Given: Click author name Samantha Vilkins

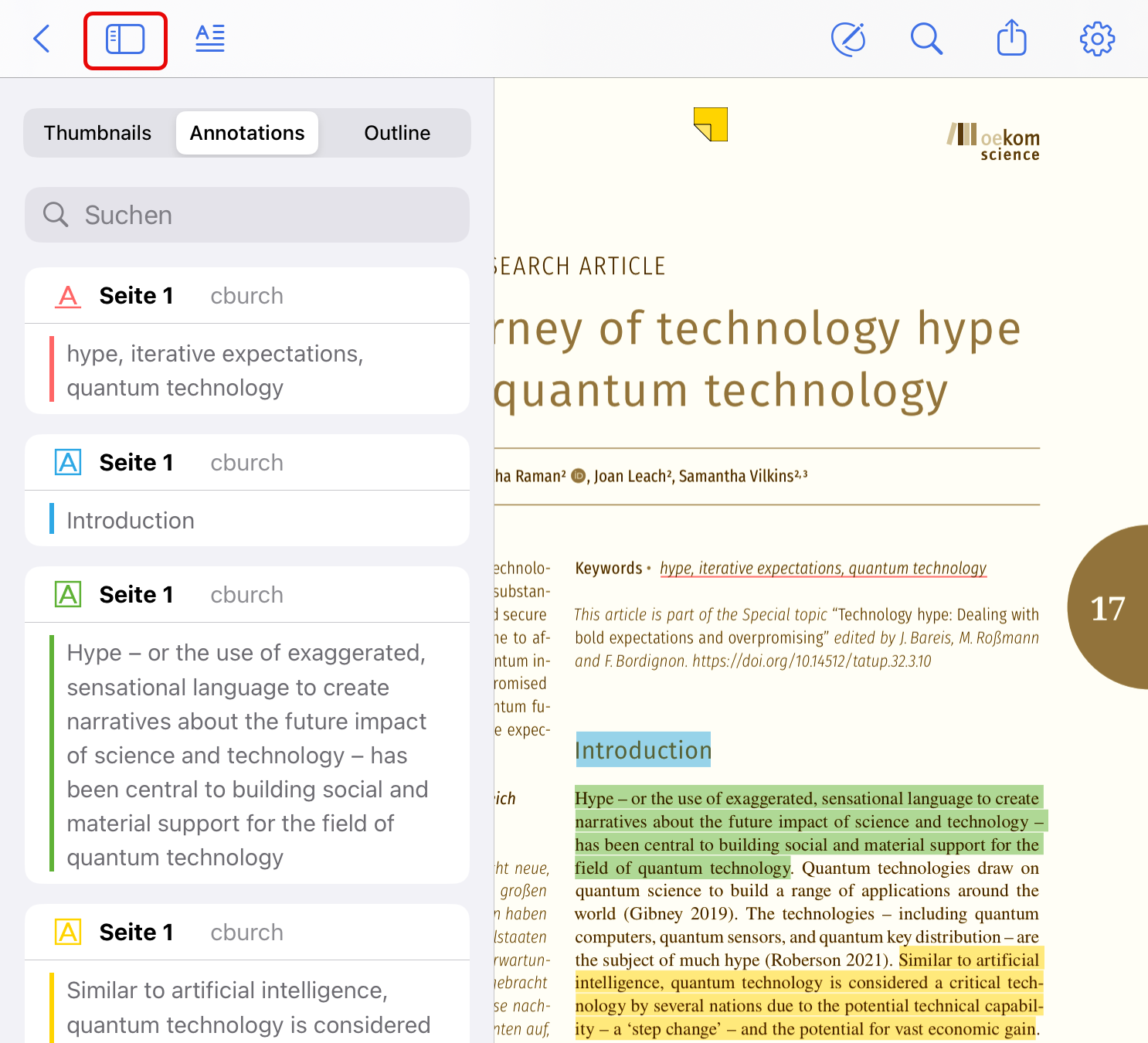Looking at the screenshot, I should point(735,476).
